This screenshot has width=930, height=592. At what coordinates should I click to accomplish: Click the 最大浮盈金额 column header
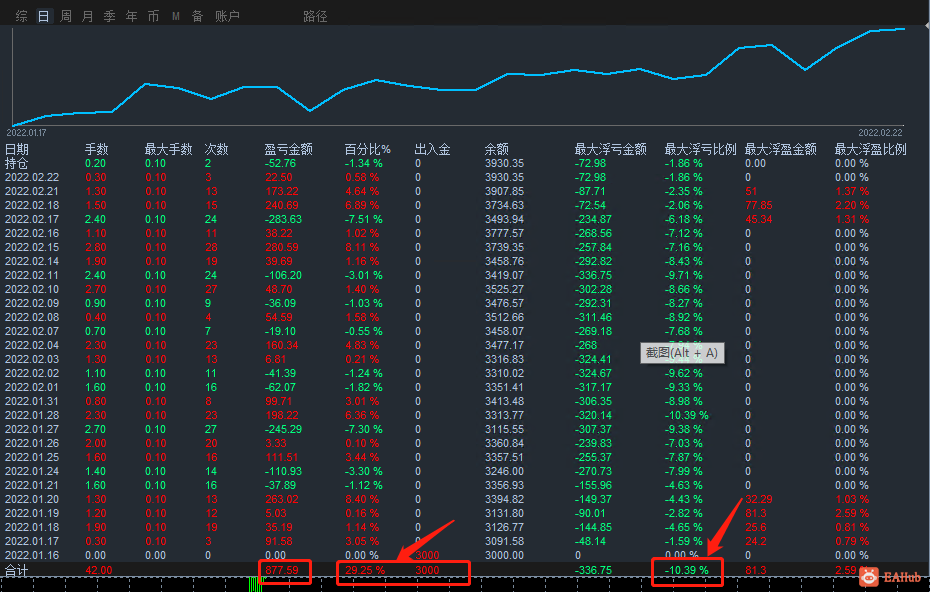click(x=781, y=149)
